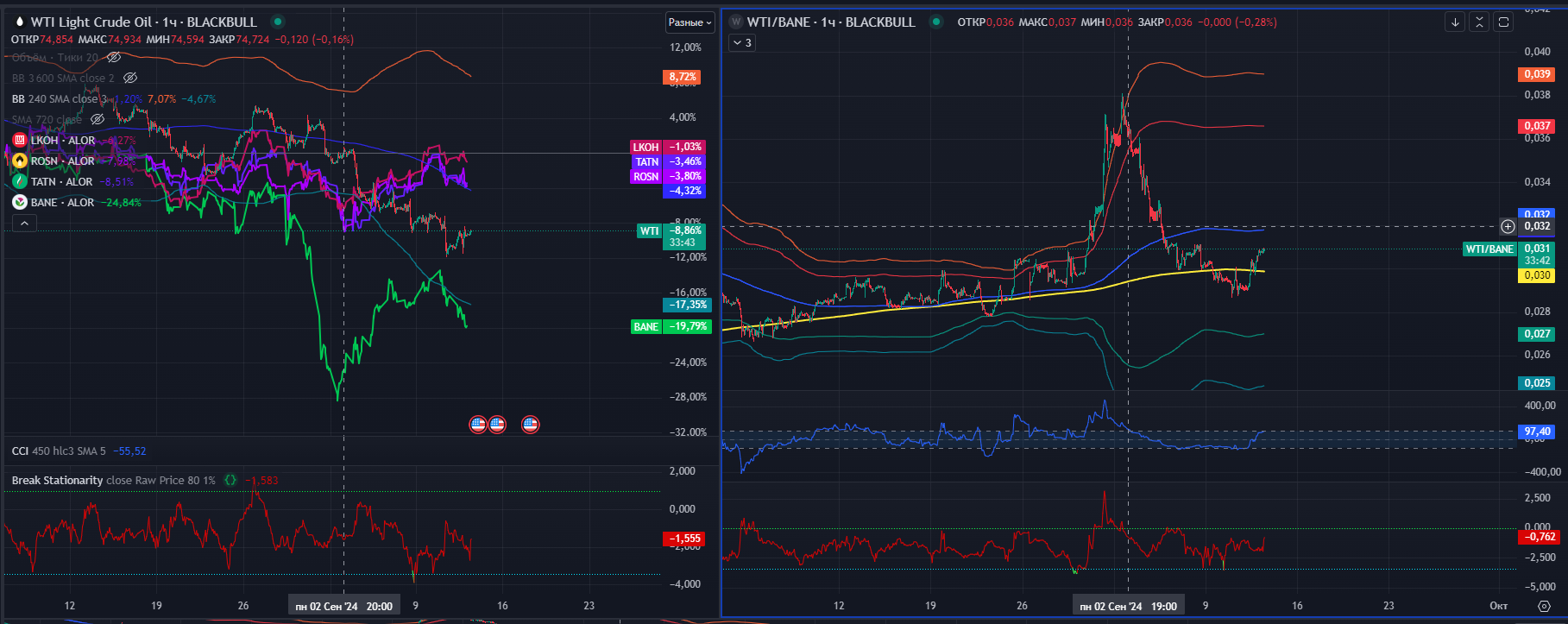1568x624 pixels.
Task: Click the BANE −19,79% price label
Action: point(671,326)
